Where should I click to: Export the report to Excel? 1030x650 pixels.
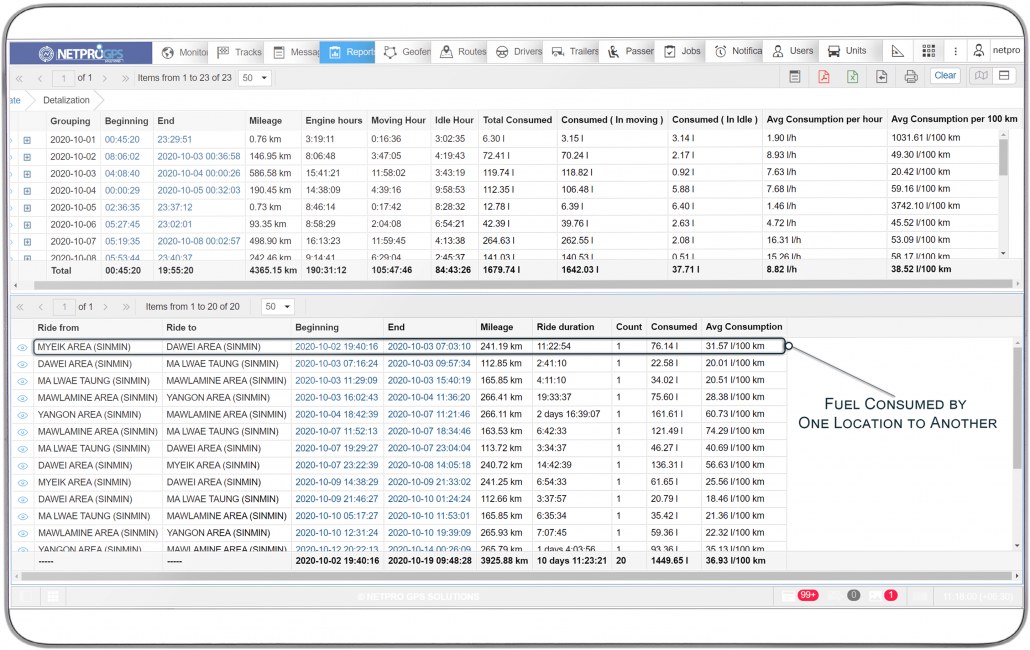[851, 75]
